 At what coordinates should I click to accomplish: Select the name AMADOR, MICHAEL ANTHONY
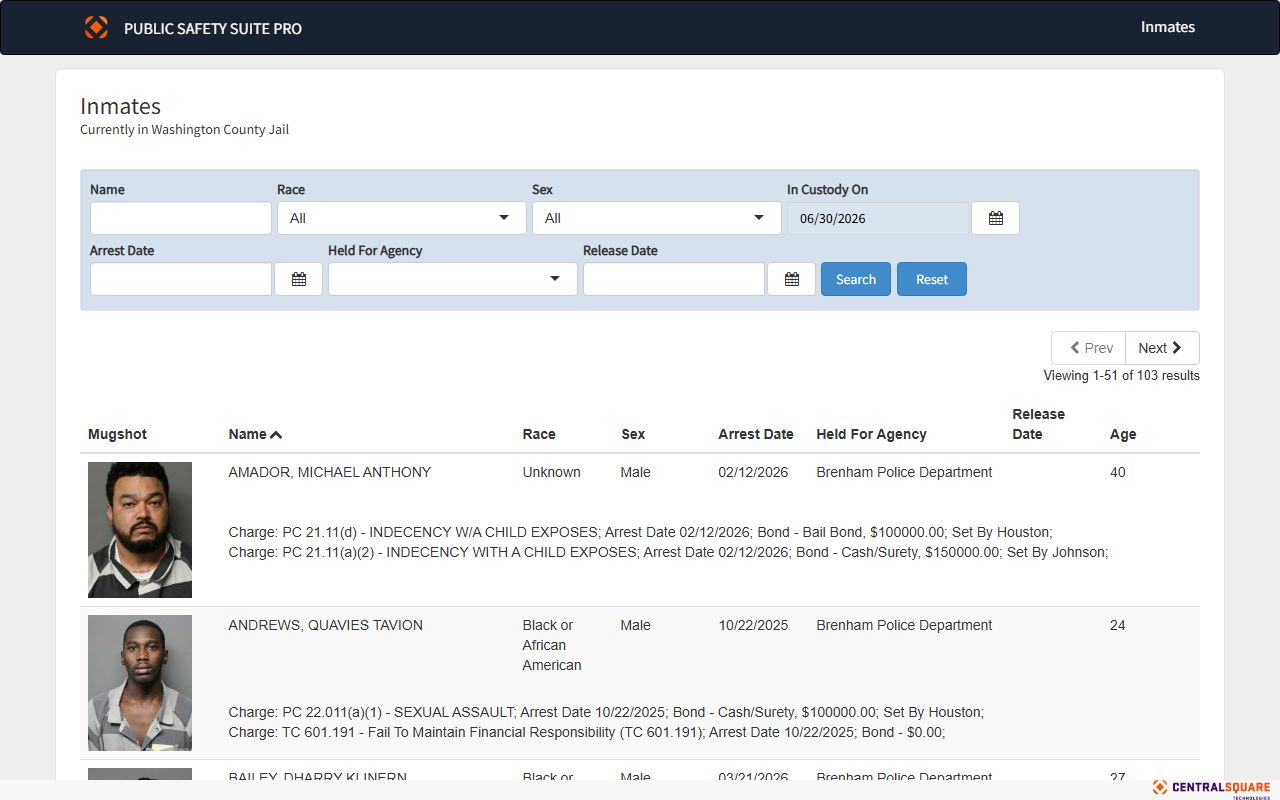329,472
